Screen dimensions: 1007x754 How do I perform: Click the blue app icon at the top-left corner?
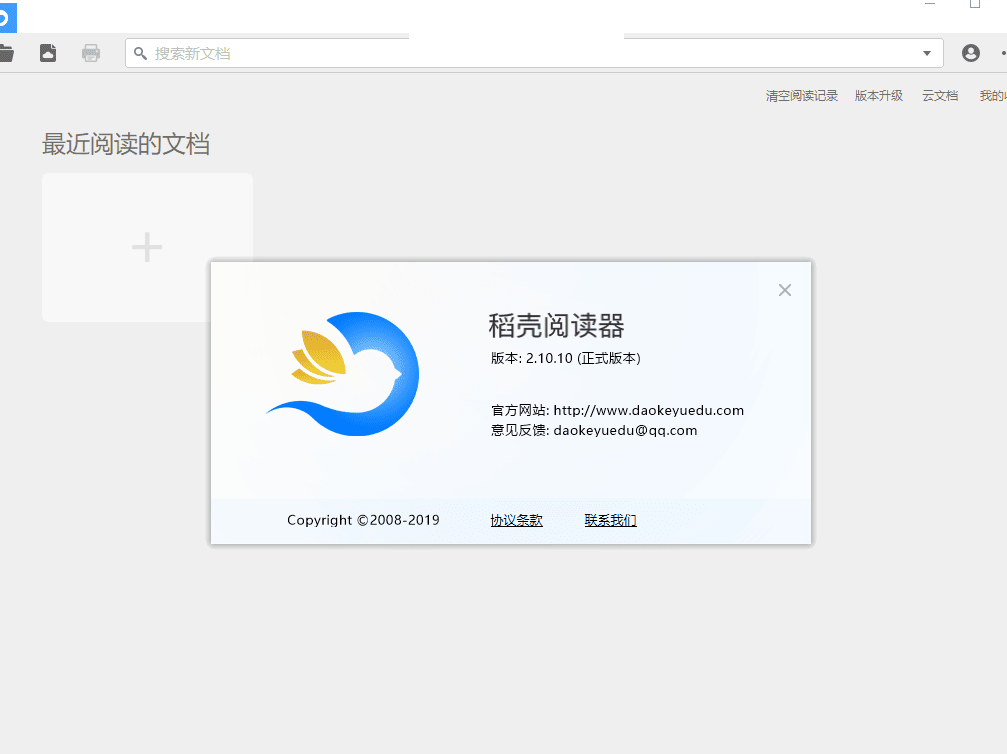[9, 17]
